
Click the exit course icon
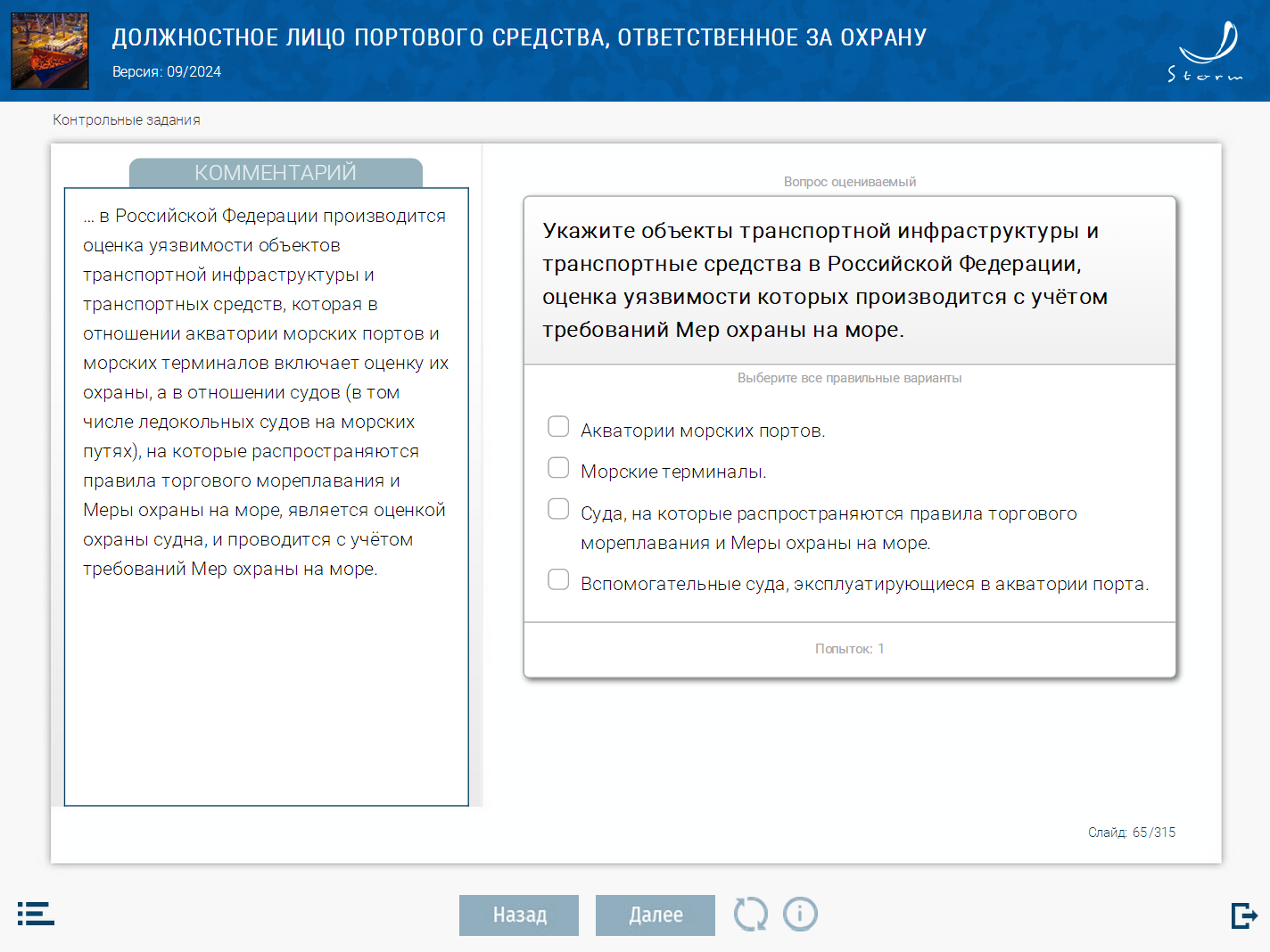[1244, 915]
